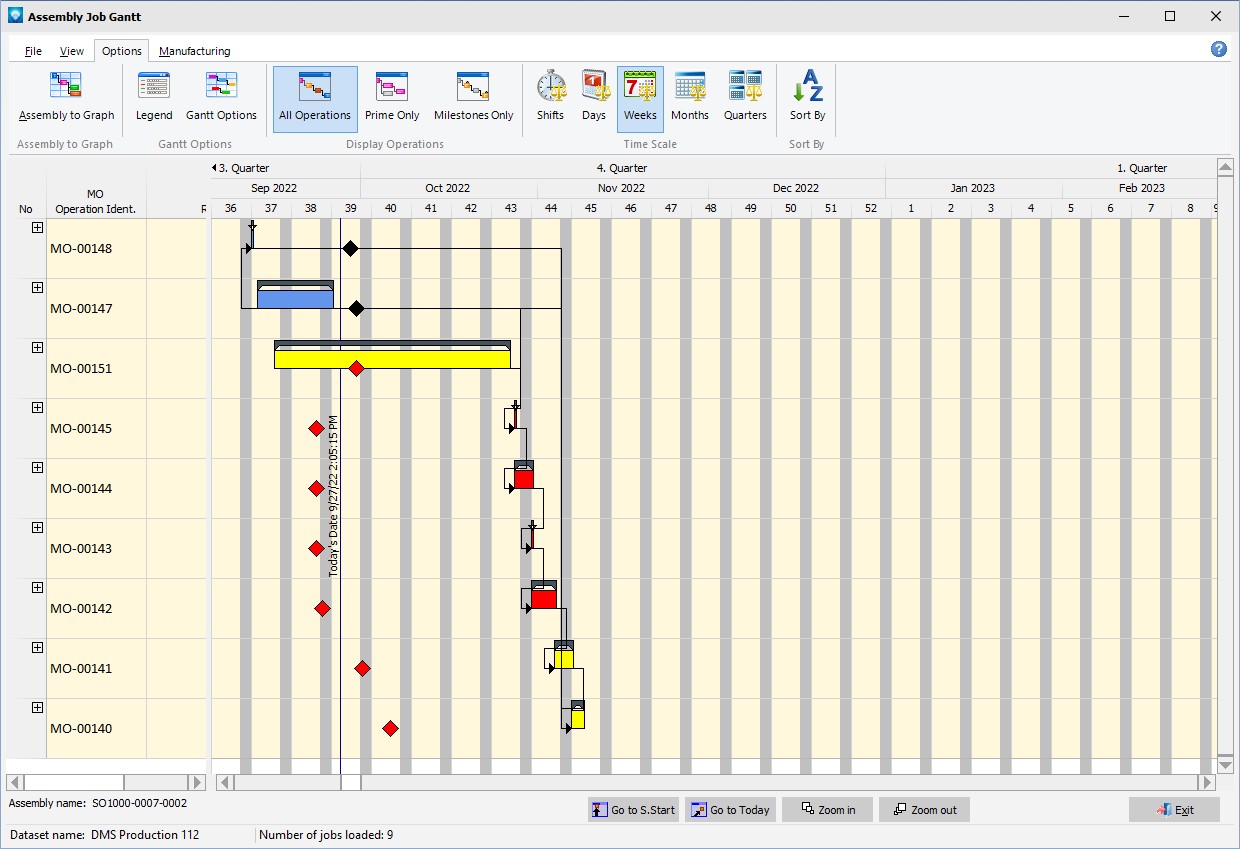This screenshot has width=1240, height=849.
Task: Zoom in on the Gantt chart
Action: click(x=827, y=810)
